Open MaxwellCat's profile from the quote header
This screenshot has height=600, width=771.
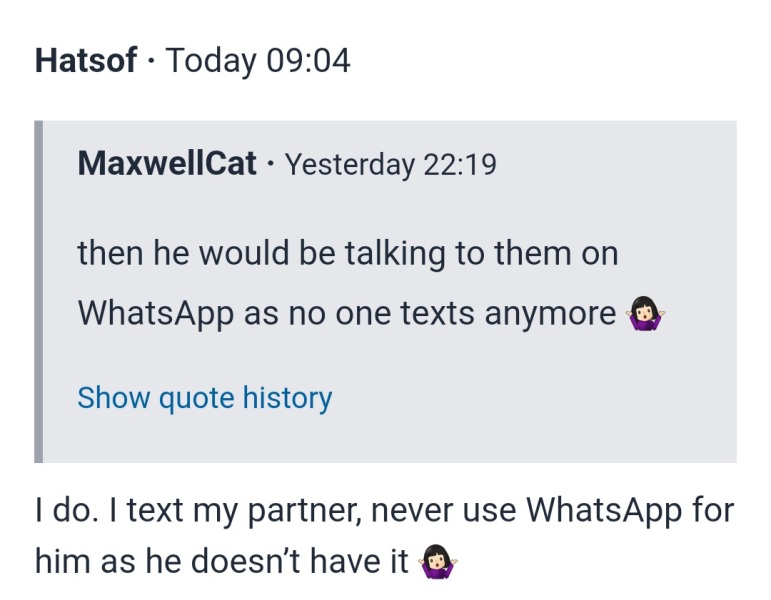pos(167,163)
